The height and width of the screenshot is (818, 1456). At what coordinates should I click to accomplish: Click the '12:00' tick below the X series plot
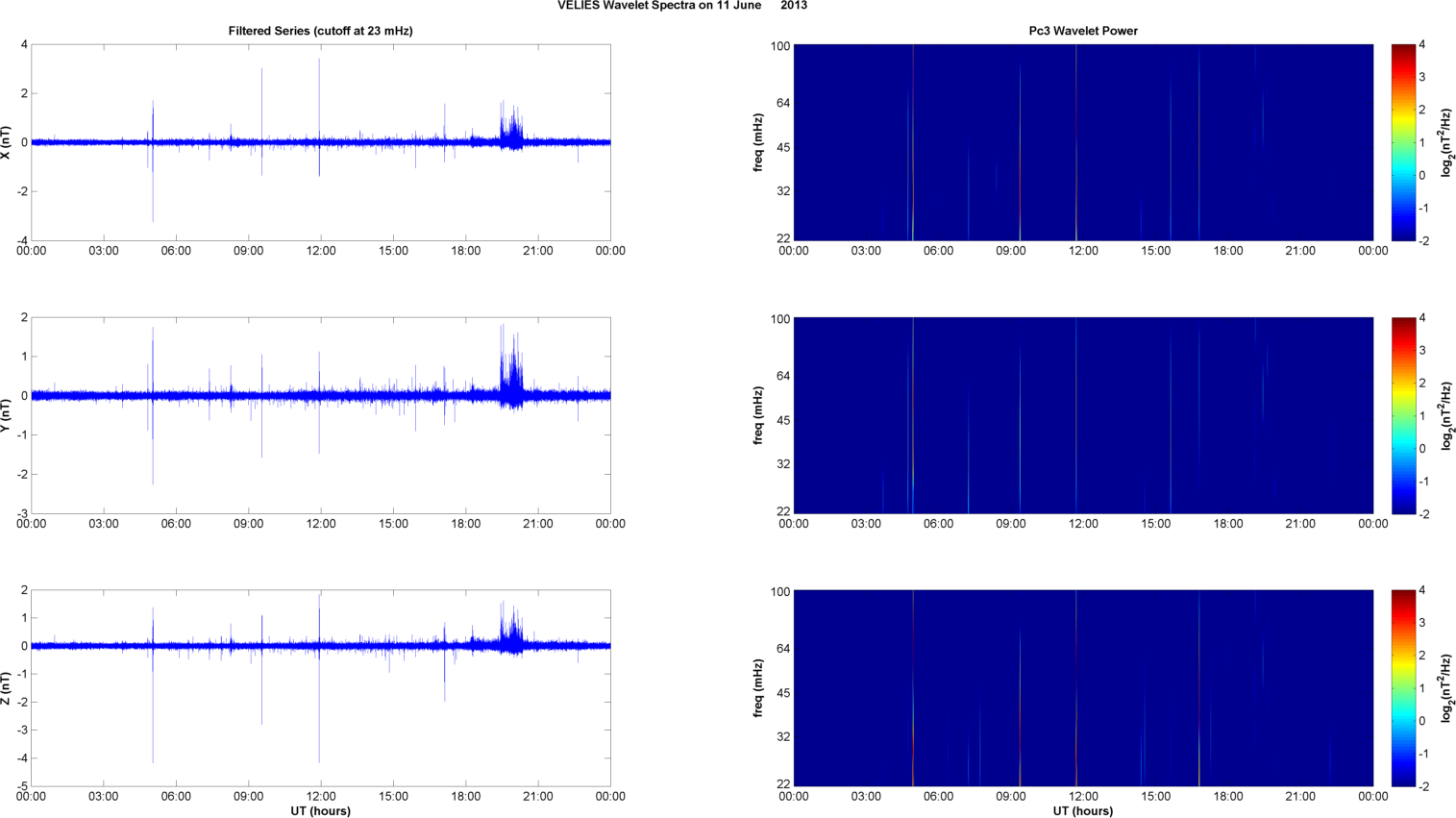321,251
